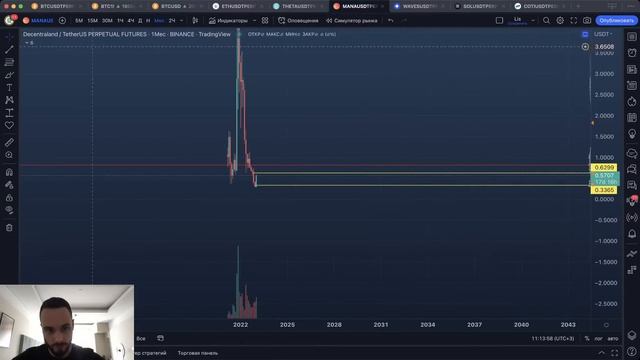Viewport: 640px width, 360px height.
Task: Select the 4Ч timeframe
Action: coord(131,20)
